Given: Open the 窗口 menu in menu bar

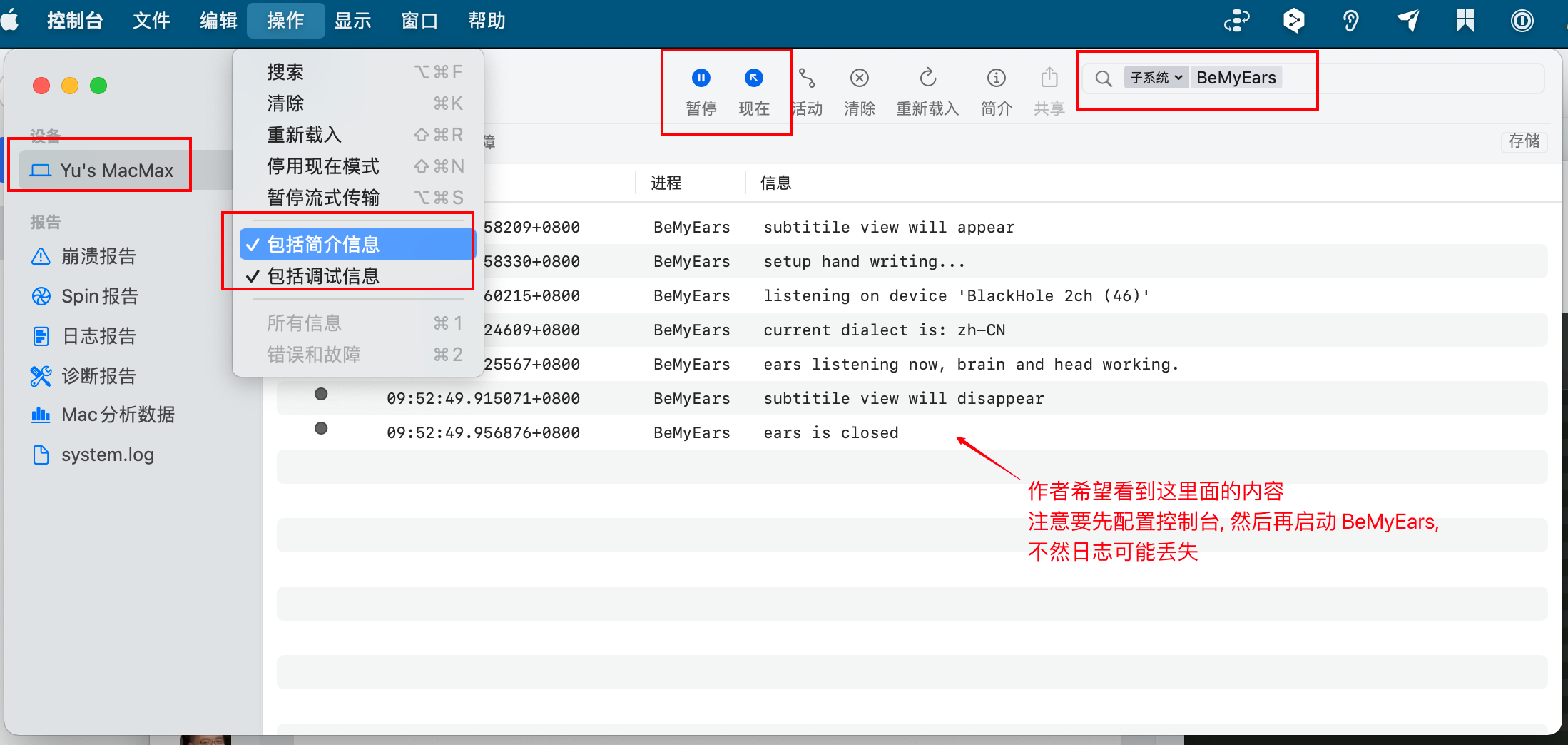Looking at the screenshot, I should pyautogui.click(x=419, y=21).
